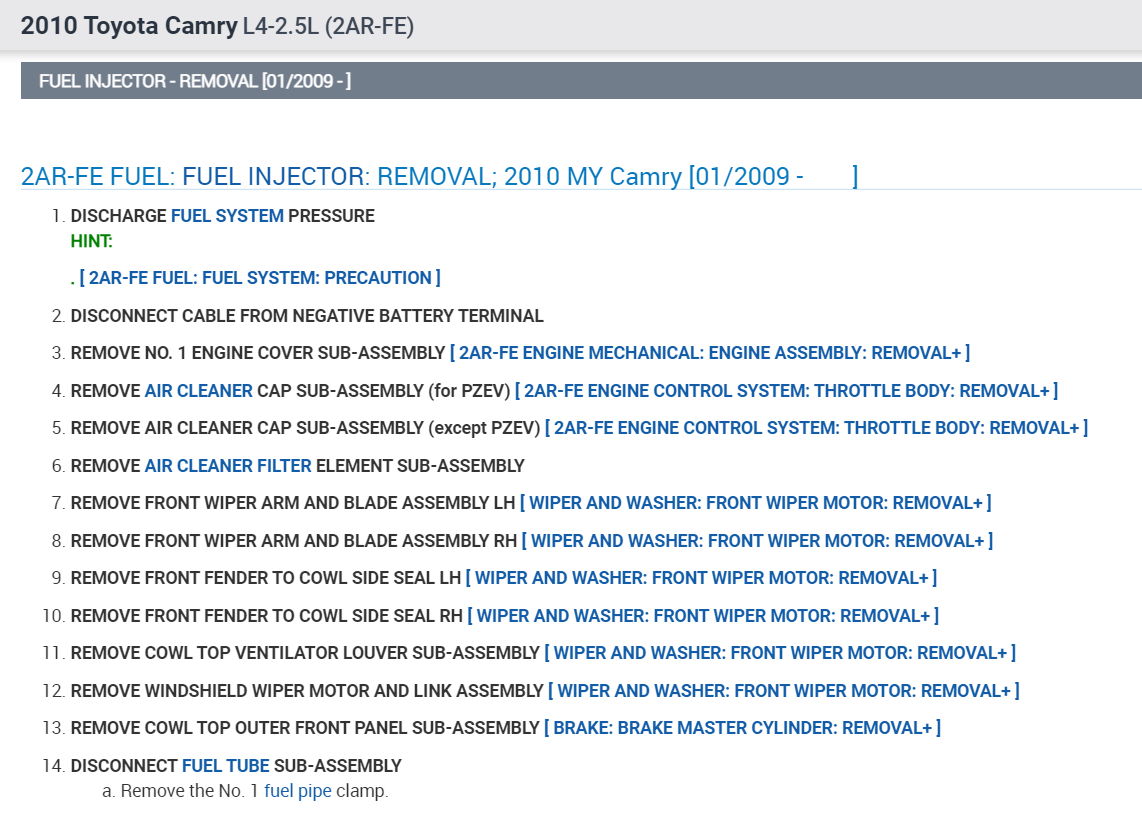Click the FUEL TUBE link in step 14

[226, 766]
